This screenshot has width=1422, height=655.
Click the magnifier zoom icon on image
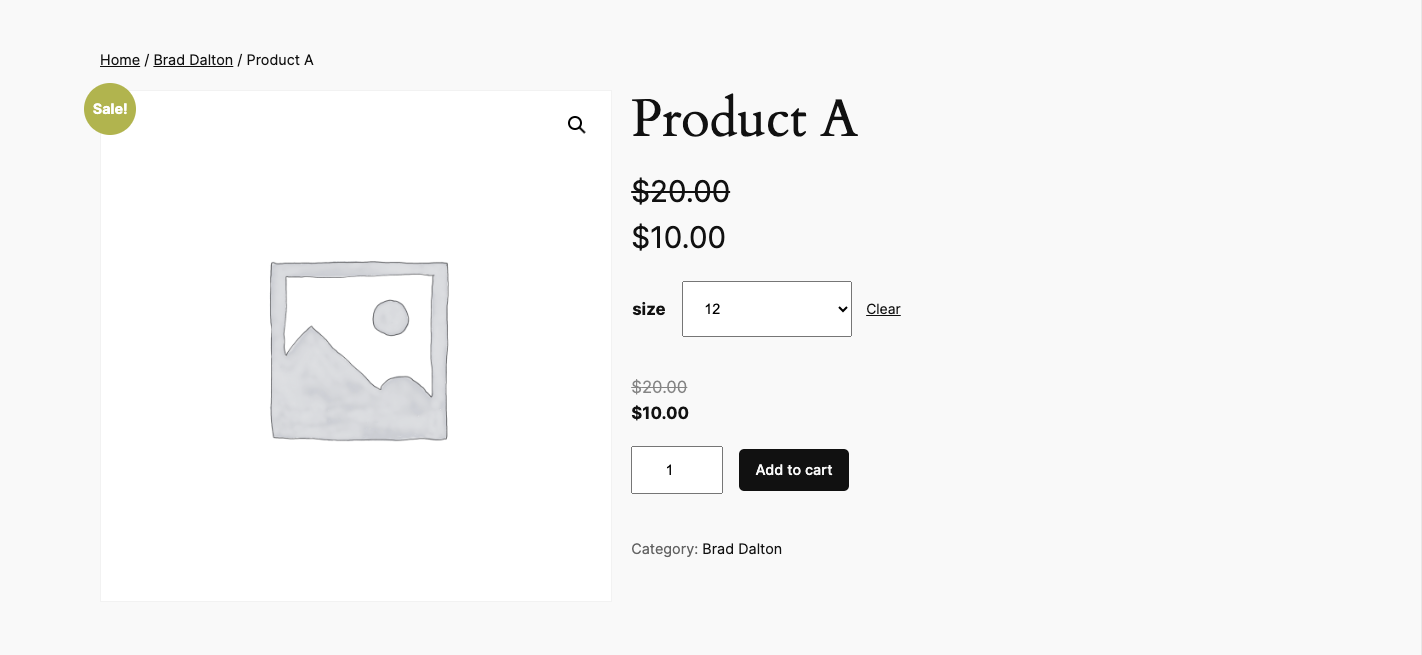click(x=577, y=125)
